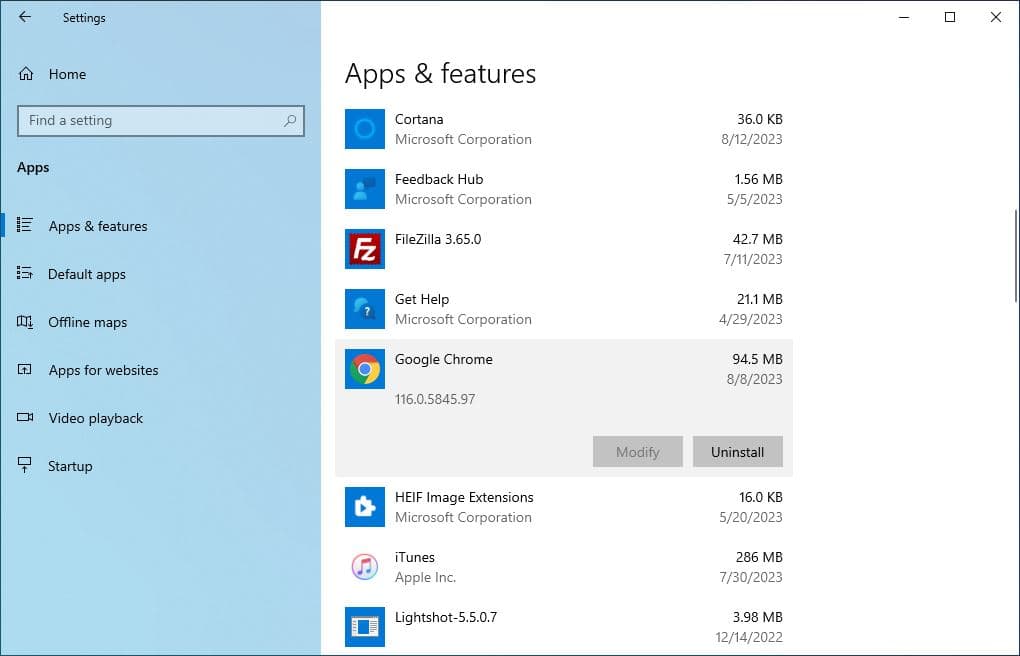1020x656 pixels.
Task: Click iTunes size 286 MB
Action: click(759, 557)
